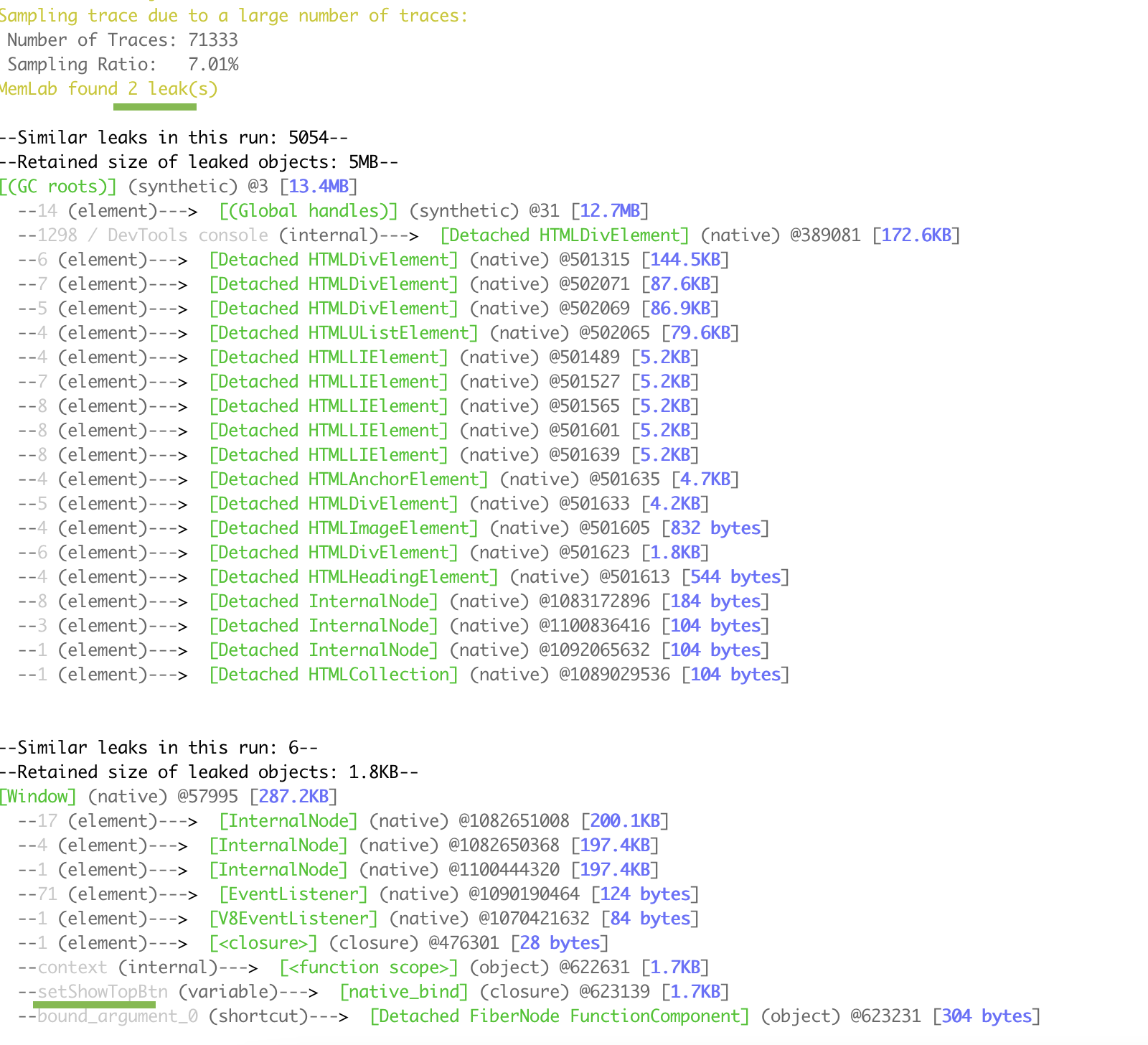Click the HTMLLIElement node ID @501639
1148x1045 pixels.
click(584, 455)
